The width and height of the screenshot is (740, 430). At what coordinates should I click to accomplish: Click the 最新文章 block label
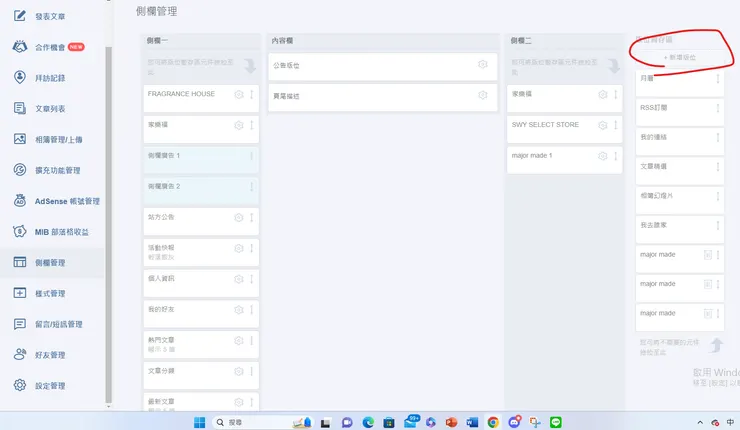[x=161, y=401]
